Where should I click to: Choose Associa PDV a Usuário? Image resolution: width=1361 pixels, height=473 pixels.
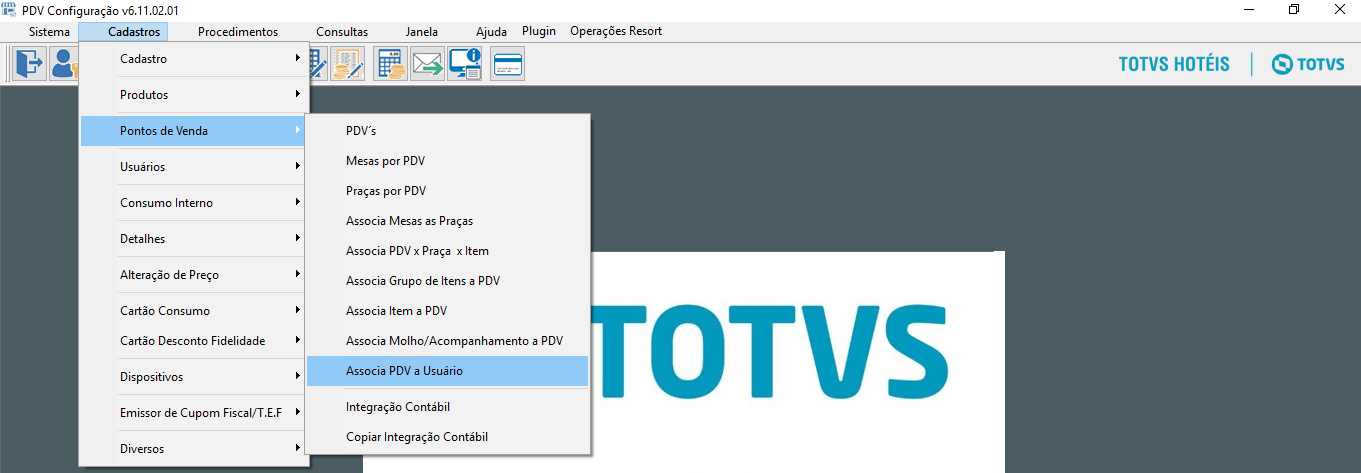(x=447, y=371)
